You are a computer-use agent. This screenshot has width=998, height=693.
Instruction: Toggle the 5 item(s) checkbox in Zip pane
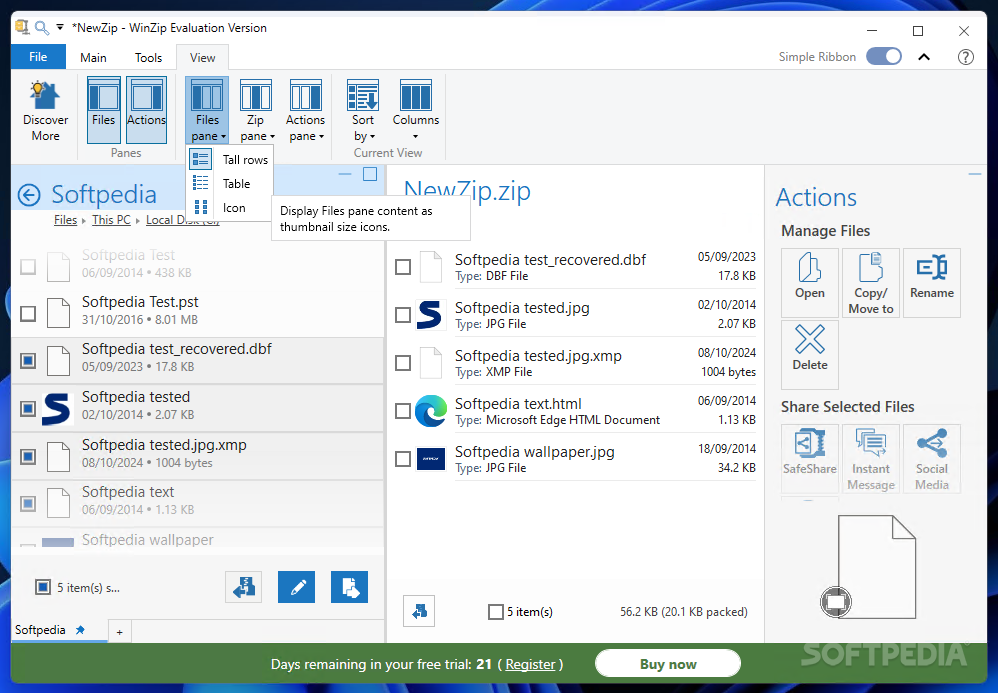tap(496, 612)
